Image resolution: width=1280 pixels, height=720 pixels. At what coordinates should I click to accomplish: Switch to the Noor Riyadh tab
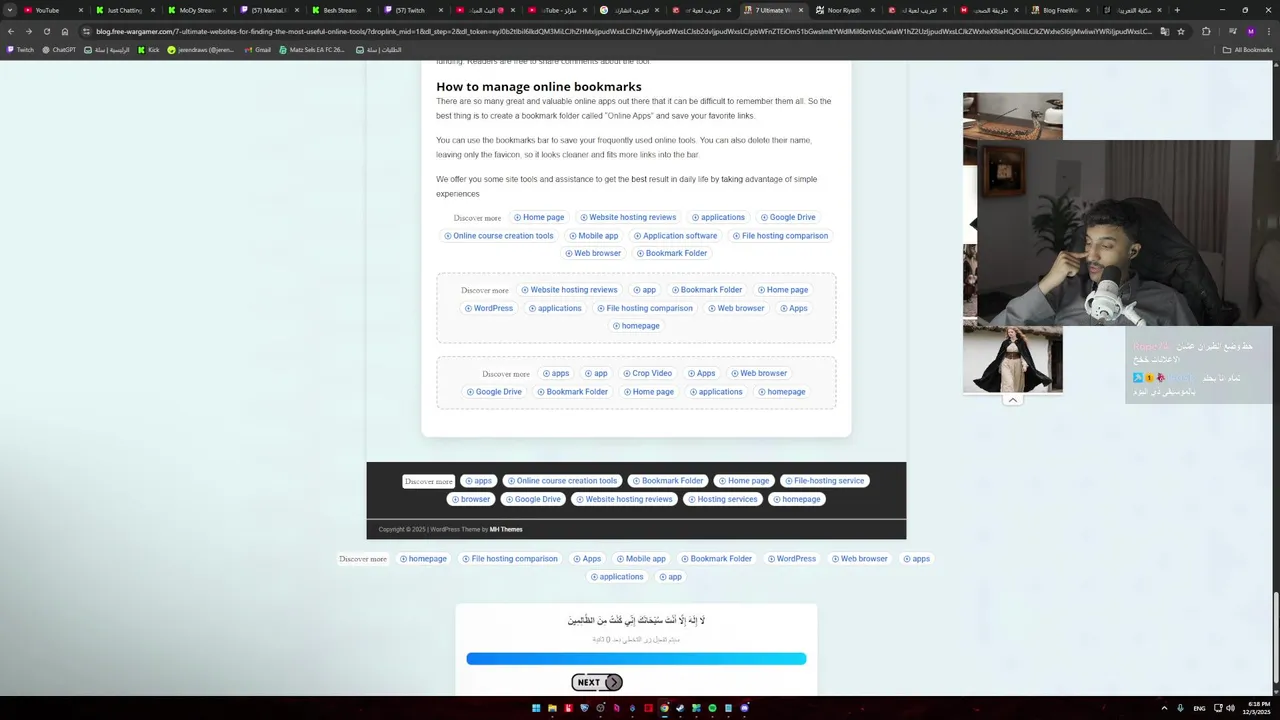point(844,10)
